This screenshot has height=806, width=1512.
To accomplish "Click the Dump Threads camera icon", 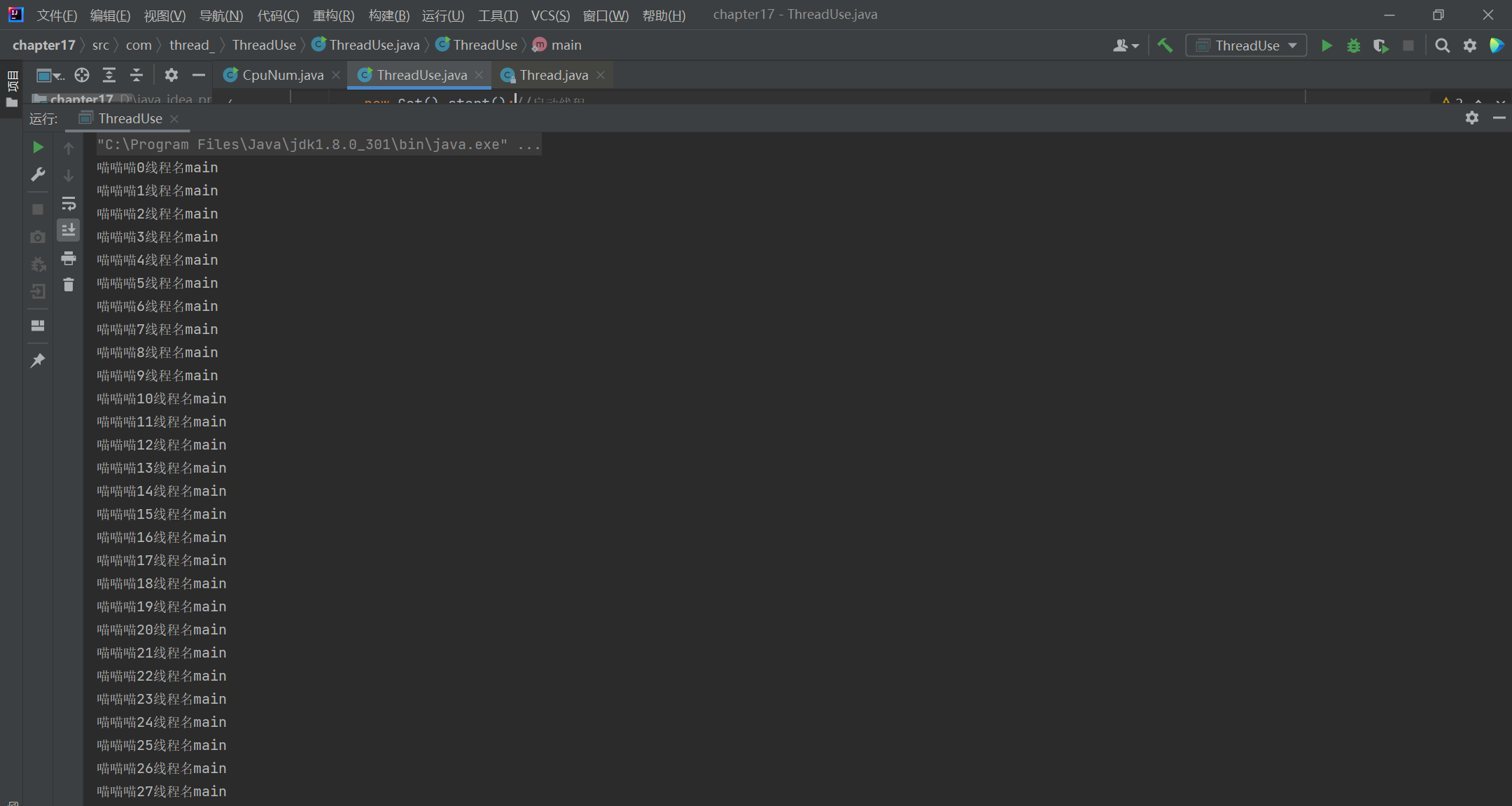I will 38,237.
